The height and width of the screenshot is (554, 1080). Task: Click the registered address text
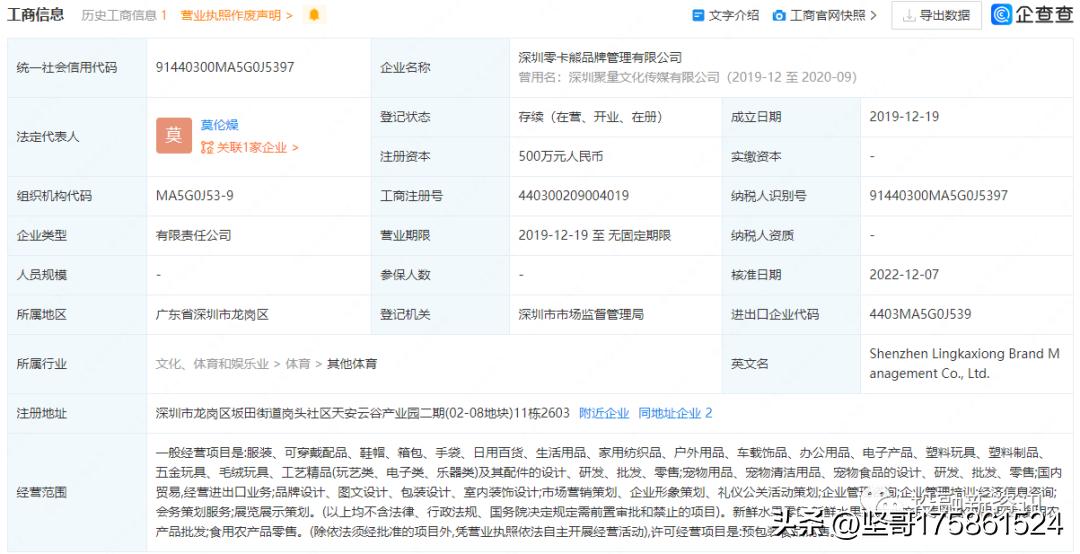363,413
